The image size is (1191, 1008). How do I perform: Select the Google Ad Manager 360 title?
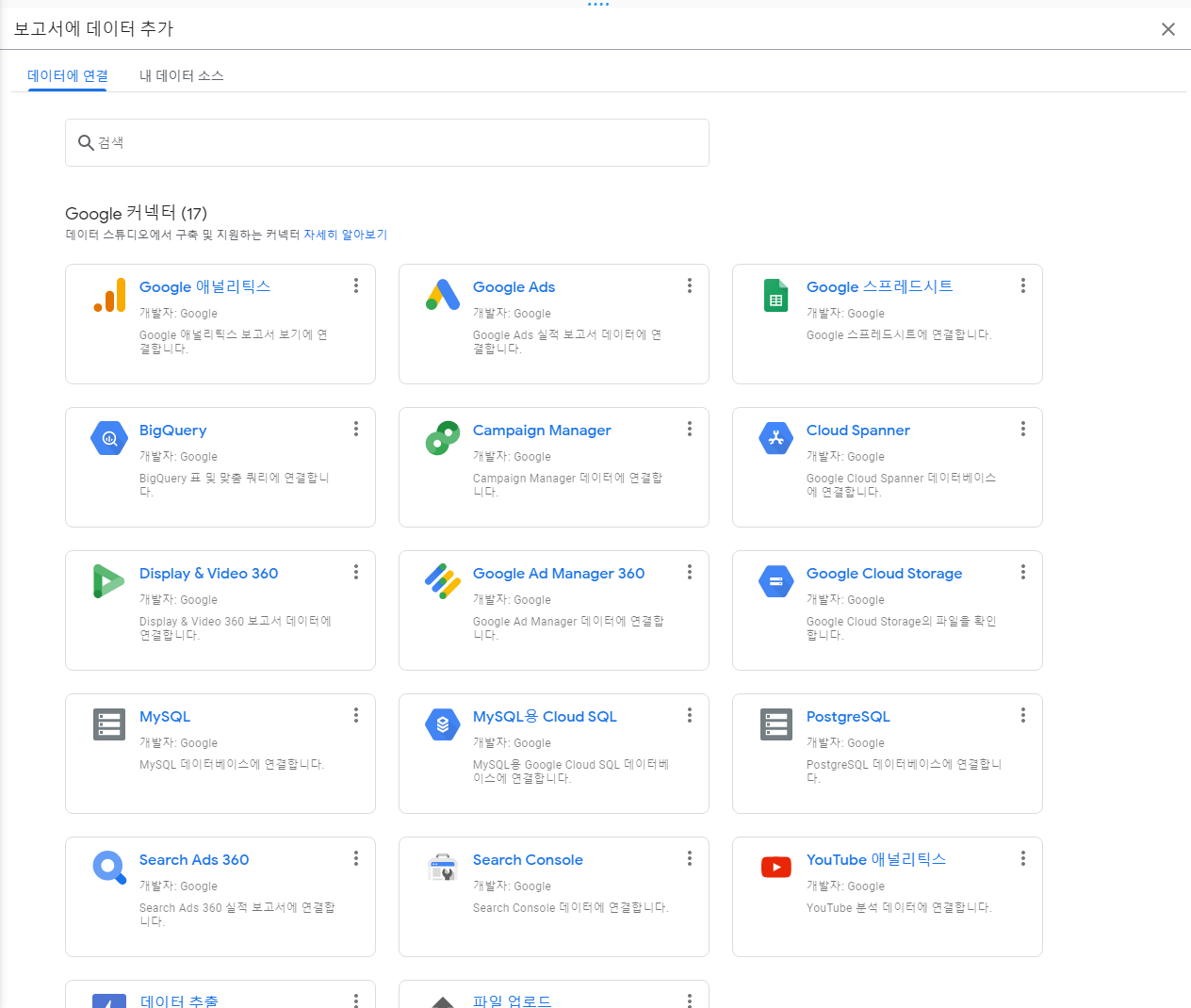click(x=559, y=574)
